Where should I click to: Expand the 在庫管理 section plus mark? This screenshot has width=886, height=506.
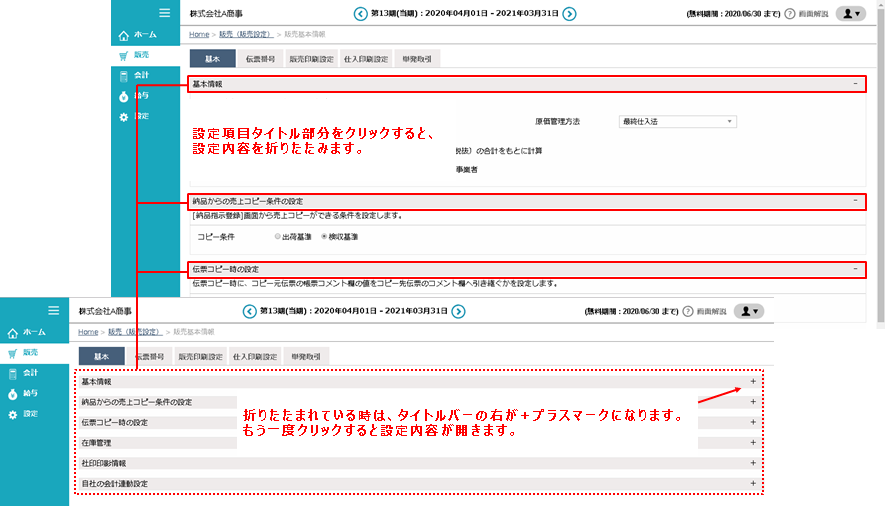753,443
